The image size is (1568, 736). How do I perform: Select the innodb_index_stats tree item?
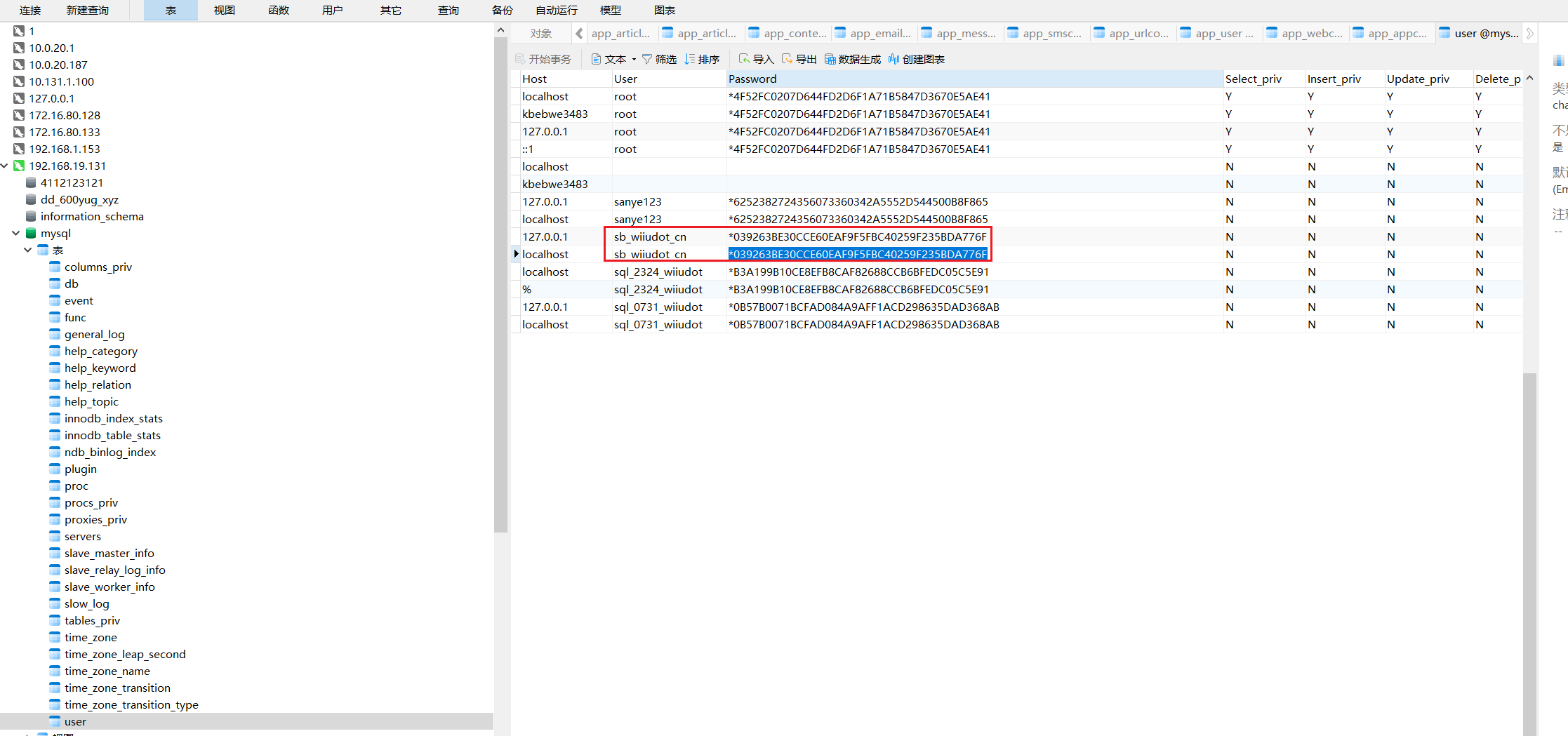(113, 418)
